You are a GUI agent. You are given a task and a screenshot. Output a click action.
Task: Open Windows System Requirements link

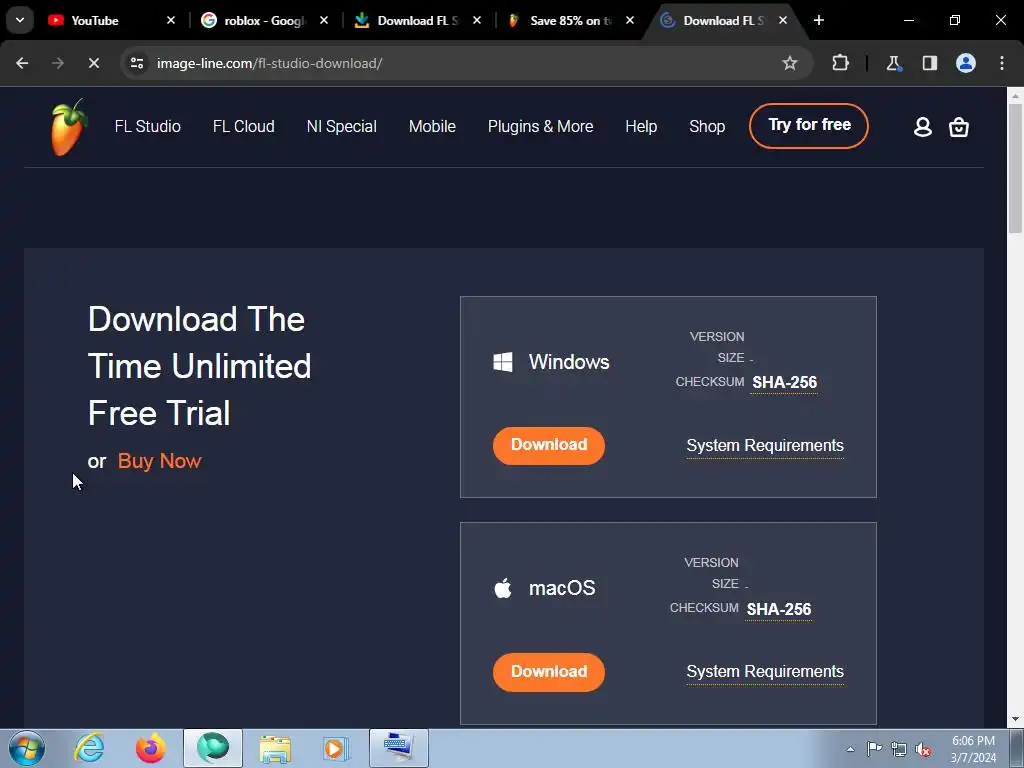[765, 445]
